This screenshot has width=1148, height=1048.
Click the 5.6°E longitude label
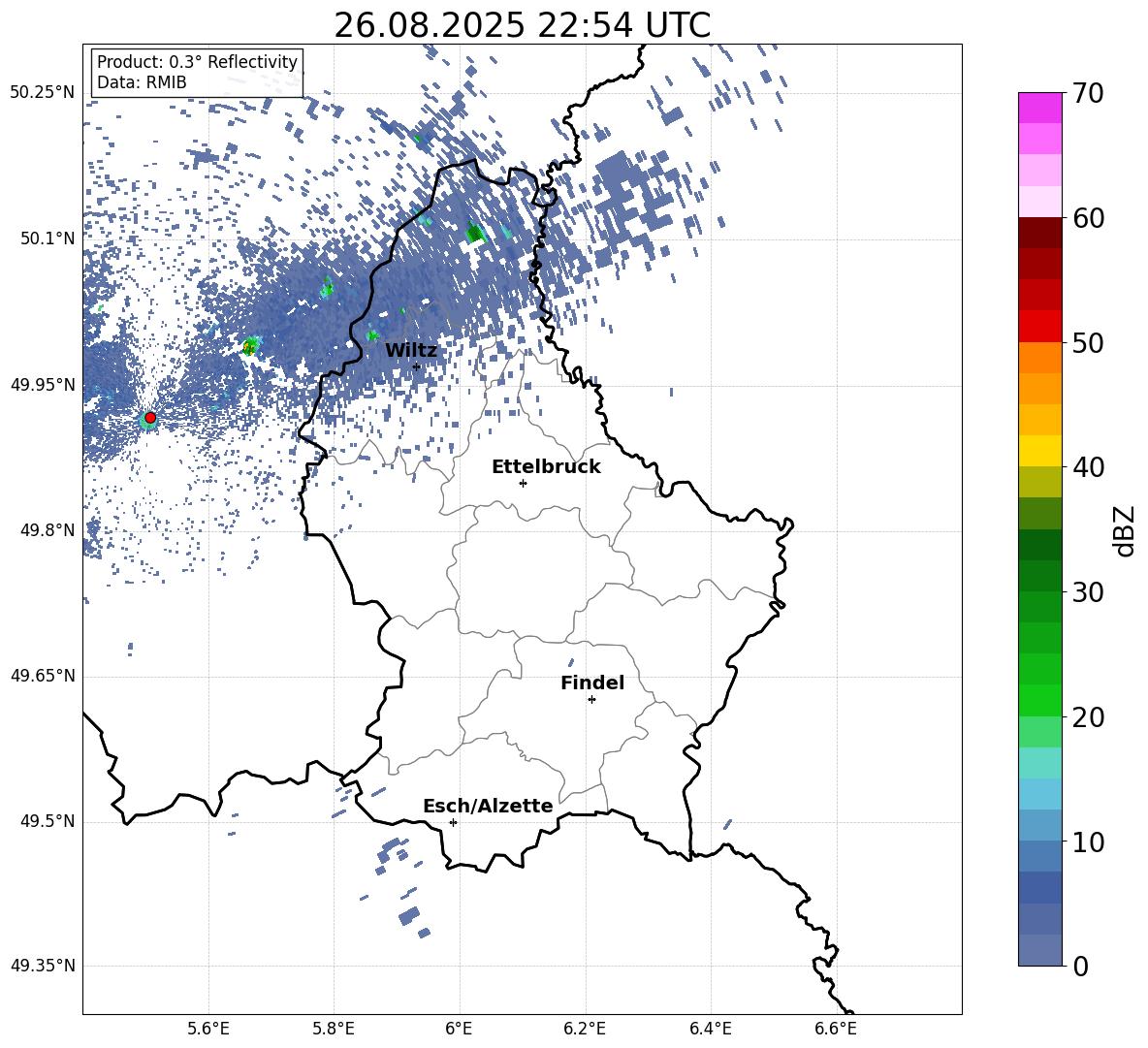[x=208, y=1029]
